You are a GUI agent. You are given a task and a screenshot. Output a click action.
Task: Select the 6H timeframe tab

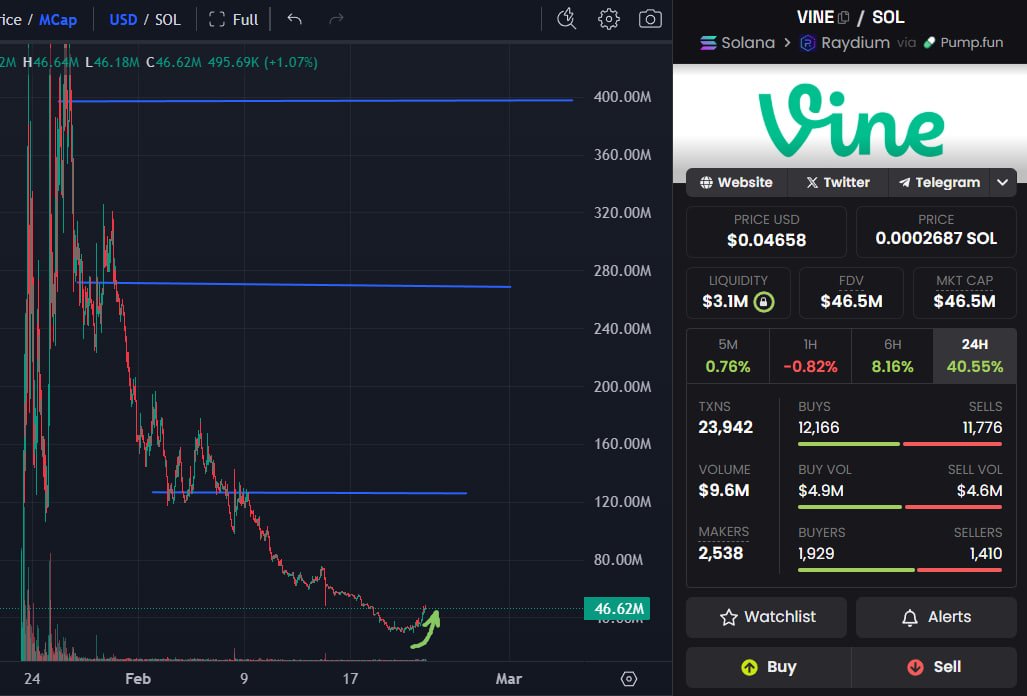[892, 356]
